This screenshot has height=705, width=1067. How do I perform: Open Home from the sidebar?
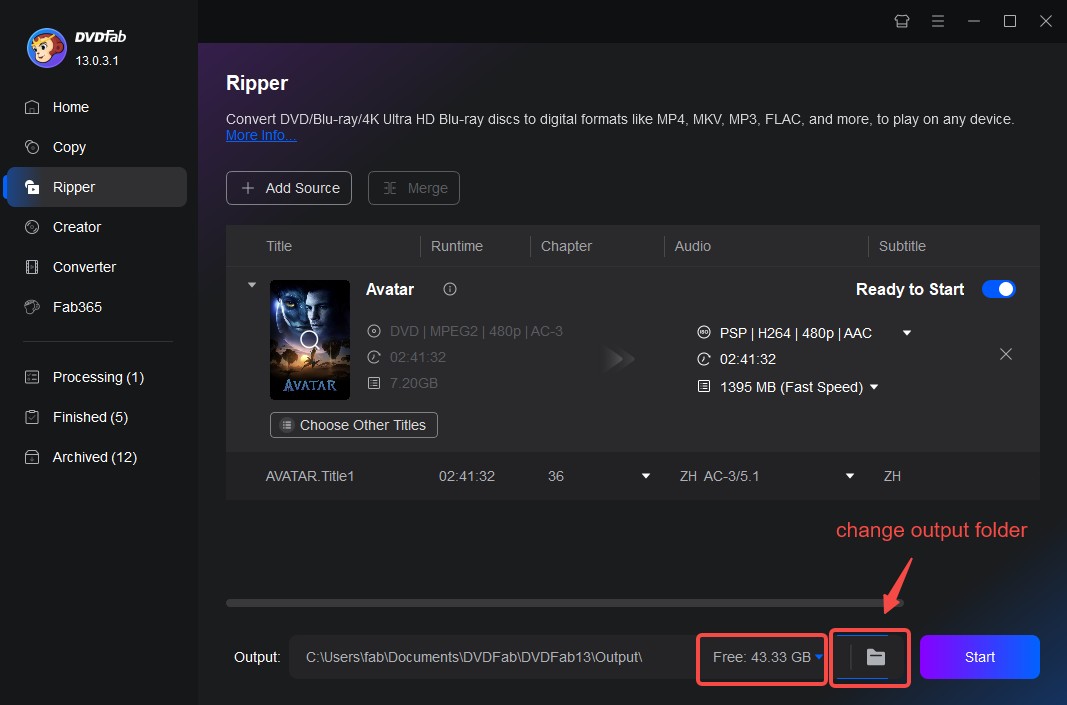pos(70,107)
